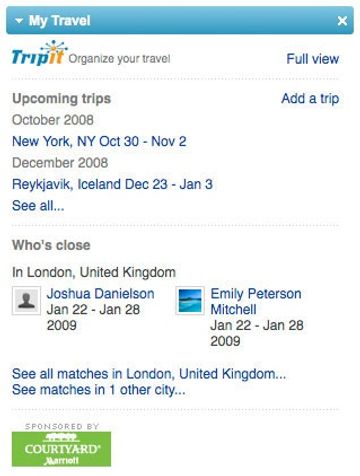Image resolution: width=360 pixels, height=476 pixels.
Task: Click Add a trip link
Action: [x=310, y=99]
